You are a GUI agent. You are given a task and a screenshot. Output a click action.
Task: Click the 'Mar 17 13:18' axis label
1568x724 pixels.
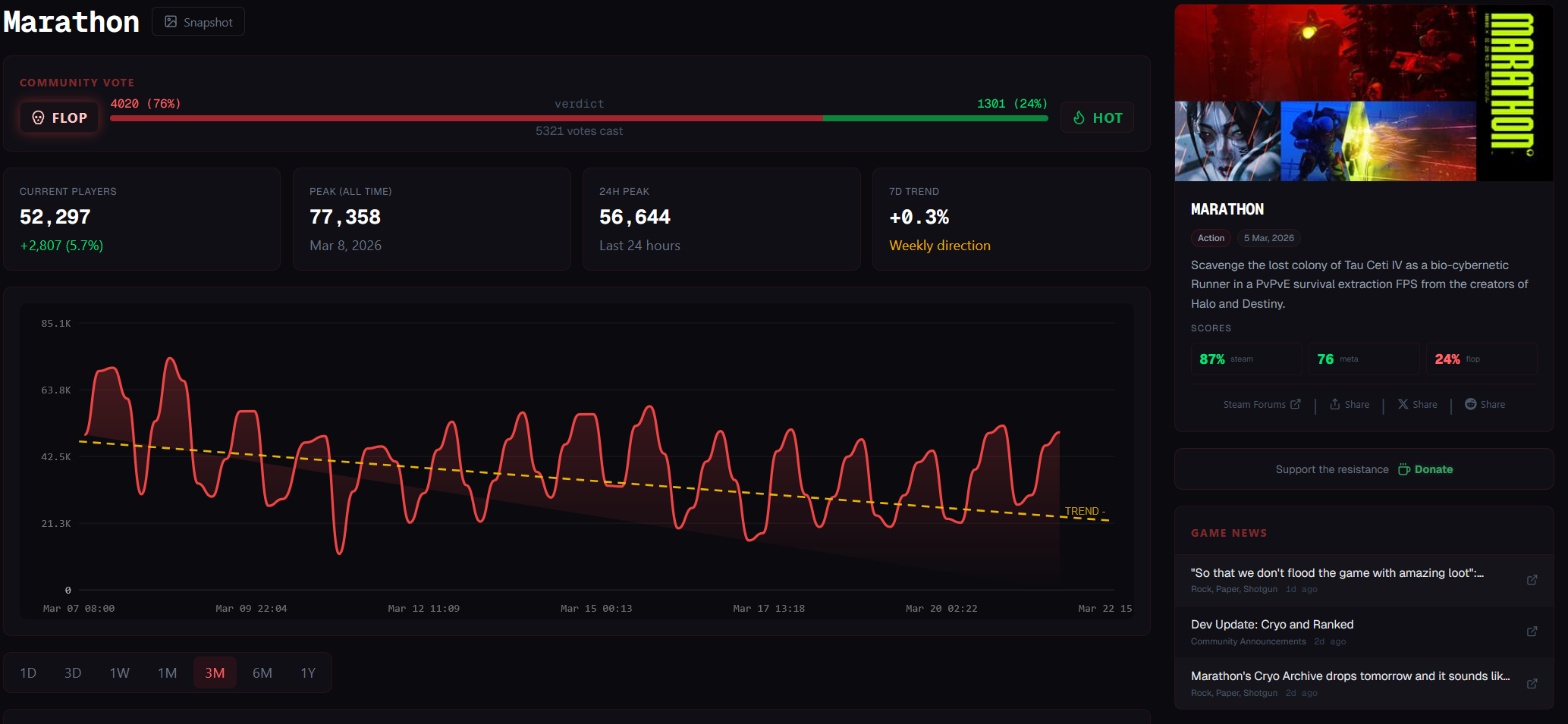[769, 609]
